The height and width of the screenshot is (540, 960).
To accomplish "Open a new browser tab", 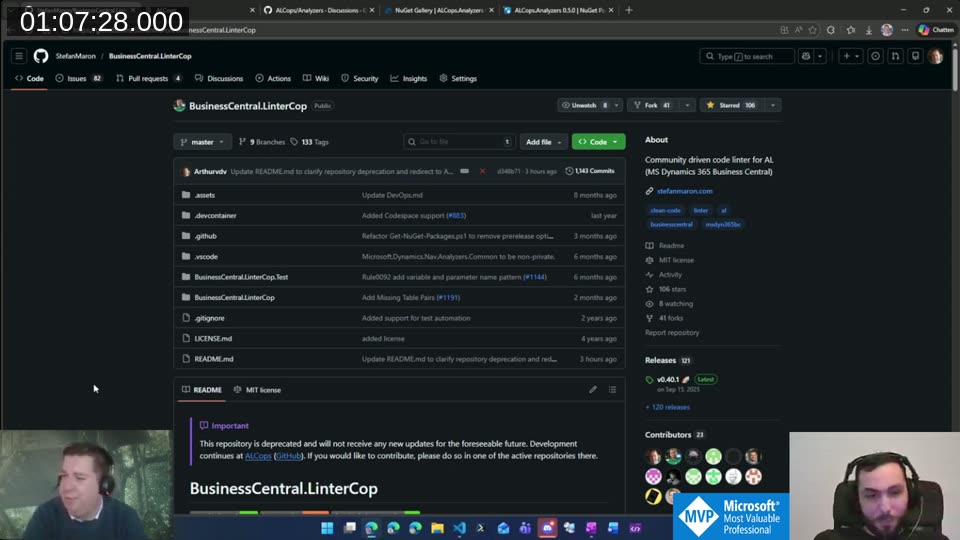I will click(629, 10).
